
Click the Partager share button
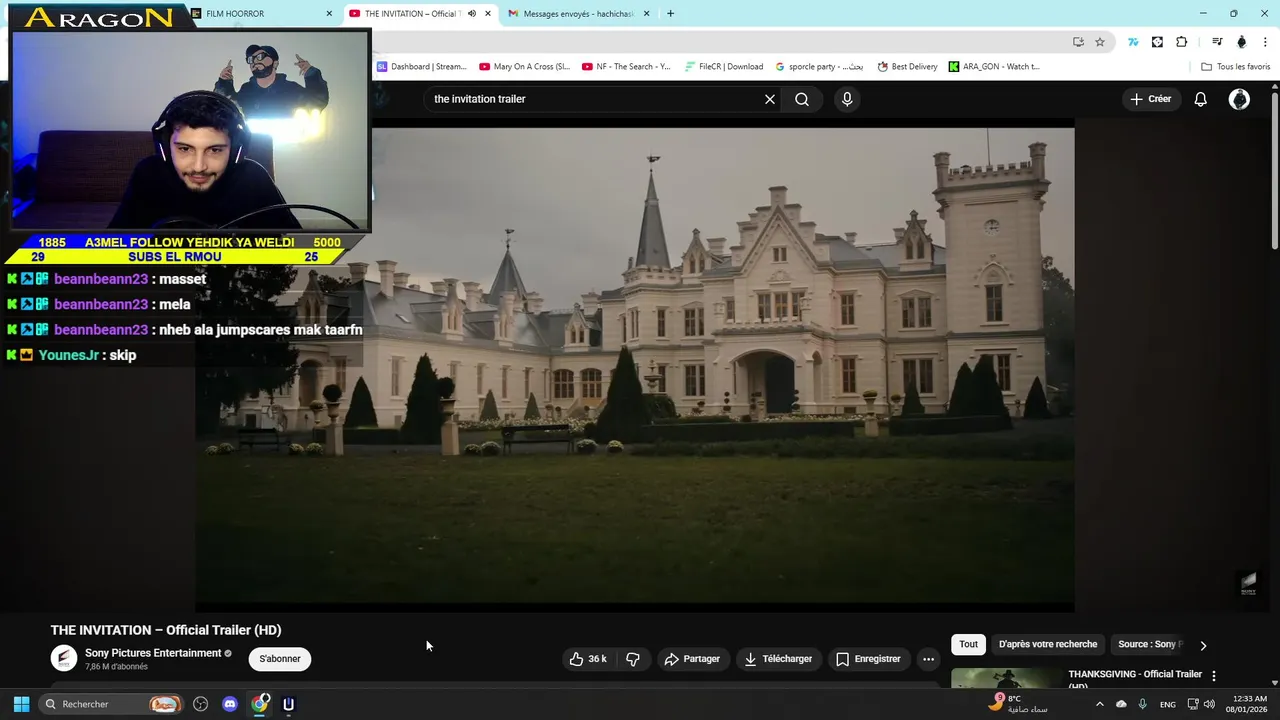pos(692,659)
